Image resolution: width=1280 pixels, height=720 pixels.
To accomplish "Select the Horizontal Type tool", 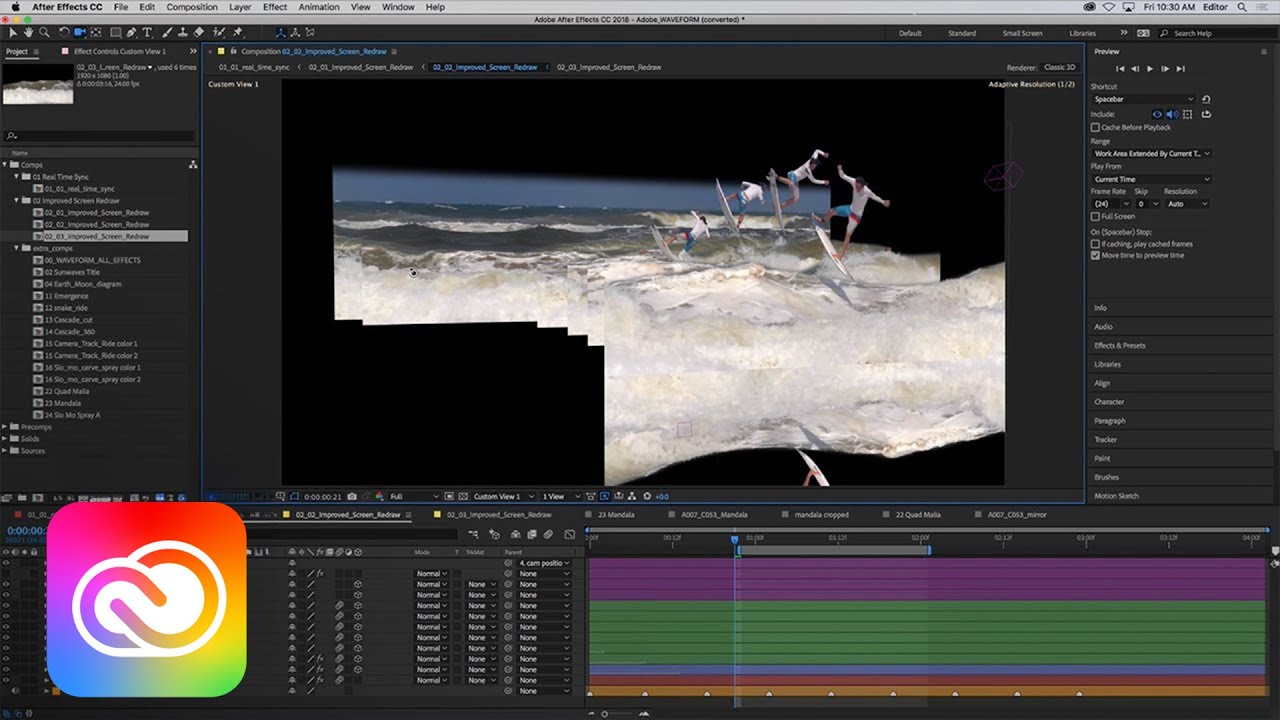I will (148, 33).
